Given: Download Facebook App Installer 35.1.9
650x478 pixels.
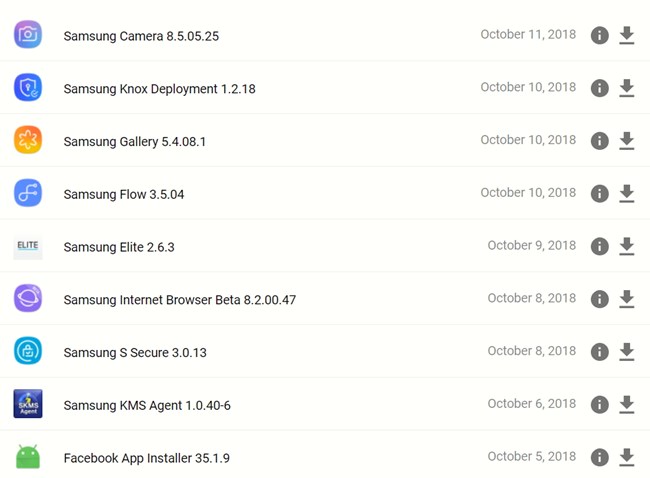Looking at the screenshot, I should pyautogui.click(x=626, y=457).
